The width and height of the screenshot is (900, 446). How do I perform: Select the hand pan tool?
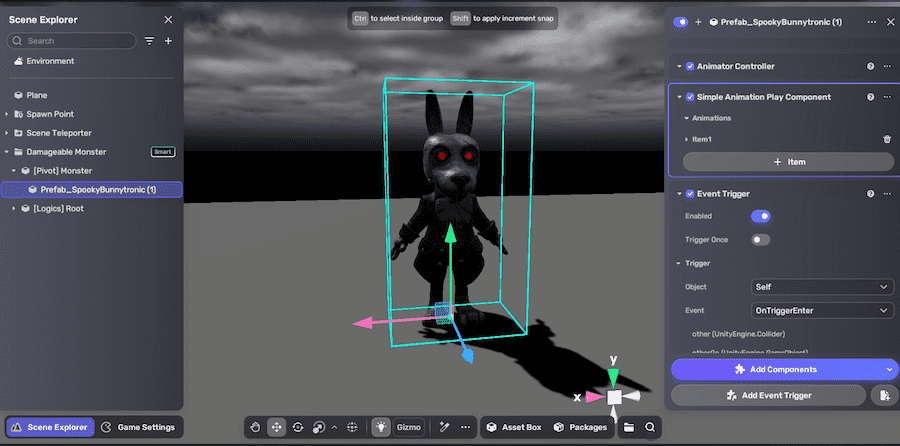point(256,427)
